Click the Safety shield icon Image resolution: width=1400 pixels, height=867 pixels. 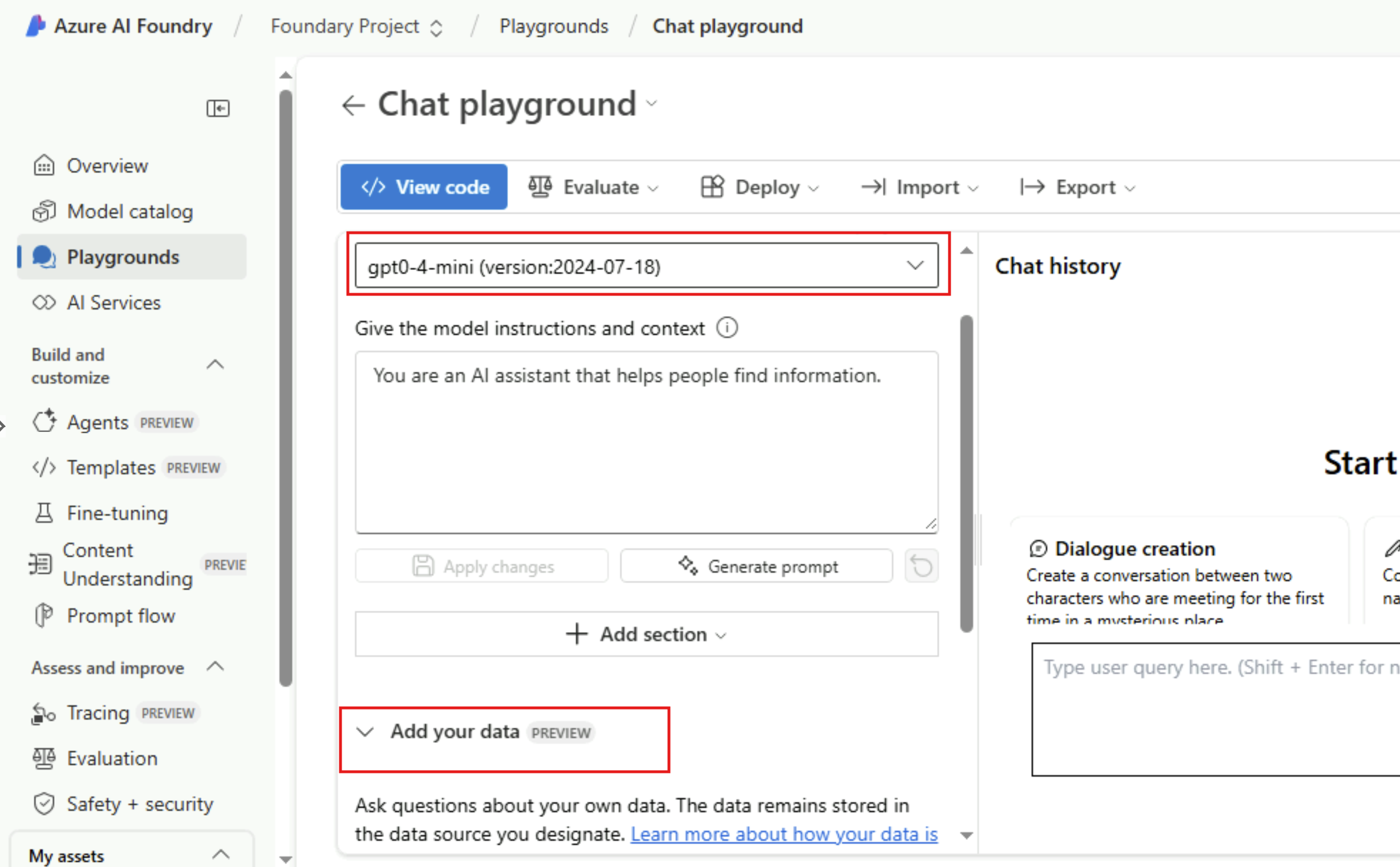point(44,804)
